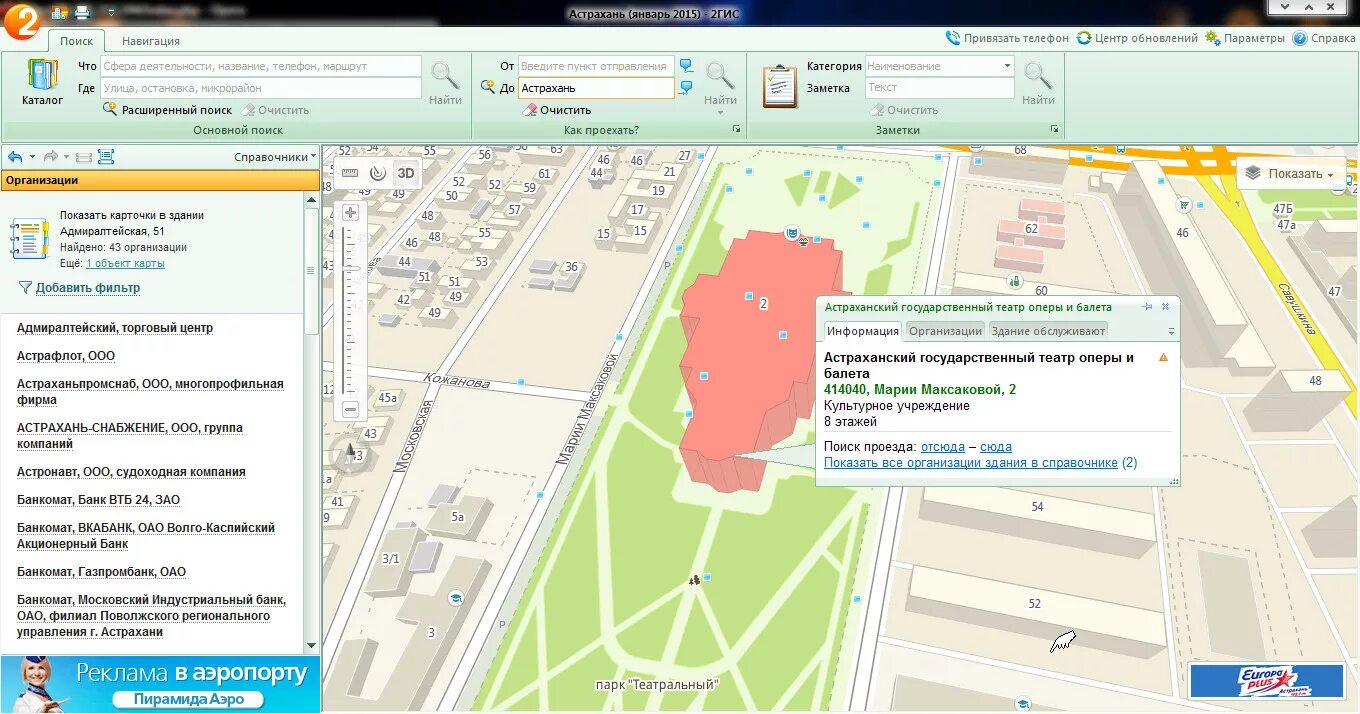Click the city buildings quick-access icon
Viewport: 1360px width, 714px height.
59,13
